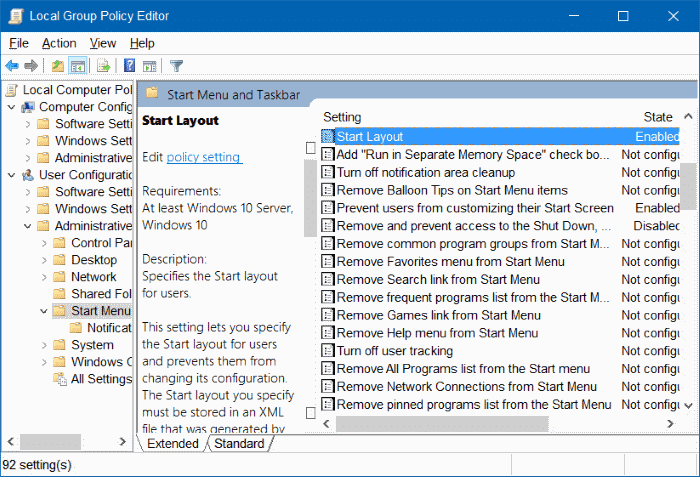
Task: Open the Help toolbar icon
Action: click(x=129, y=66)
